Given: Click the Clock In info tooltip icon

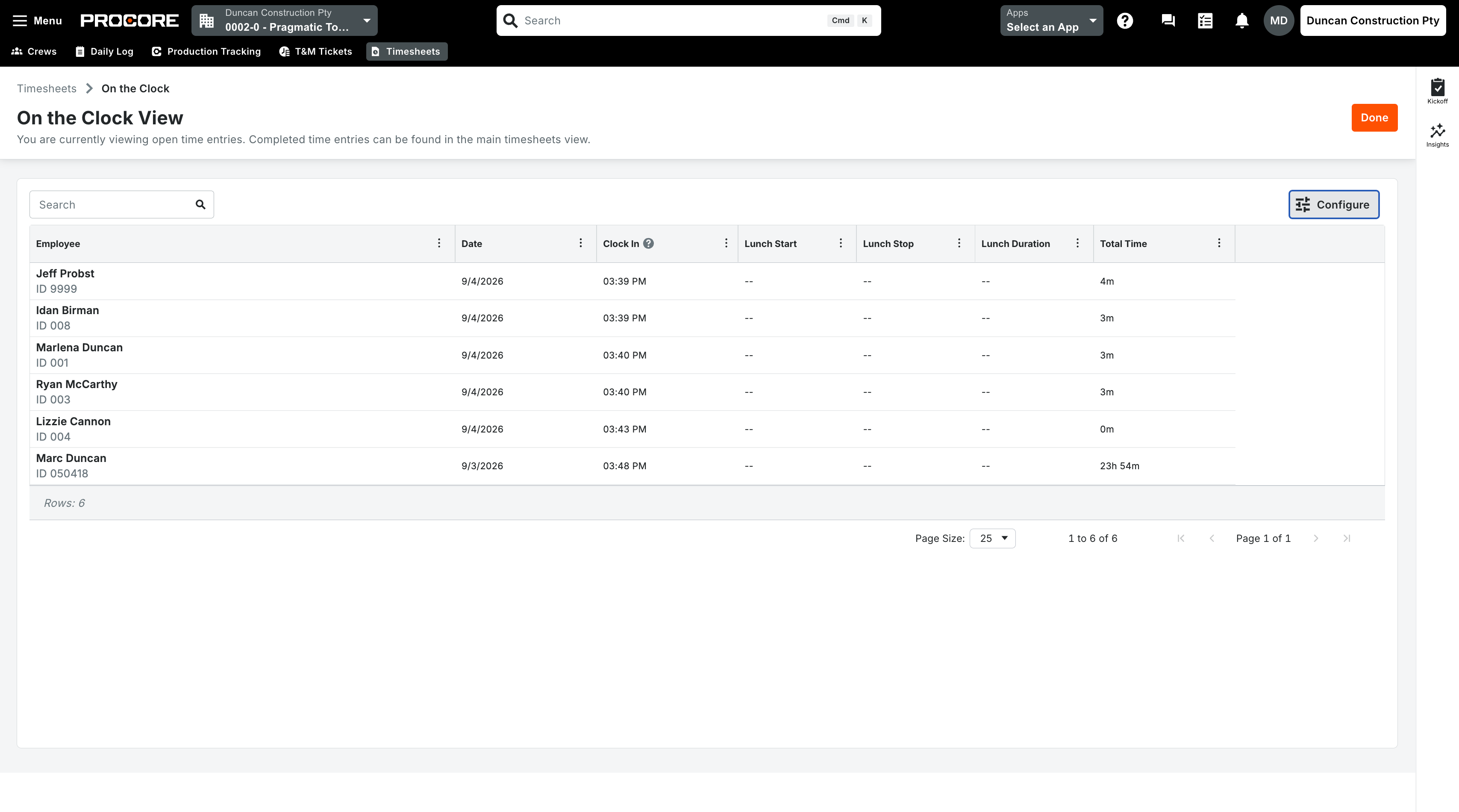Looking at the screenshot, I should 648,244.
